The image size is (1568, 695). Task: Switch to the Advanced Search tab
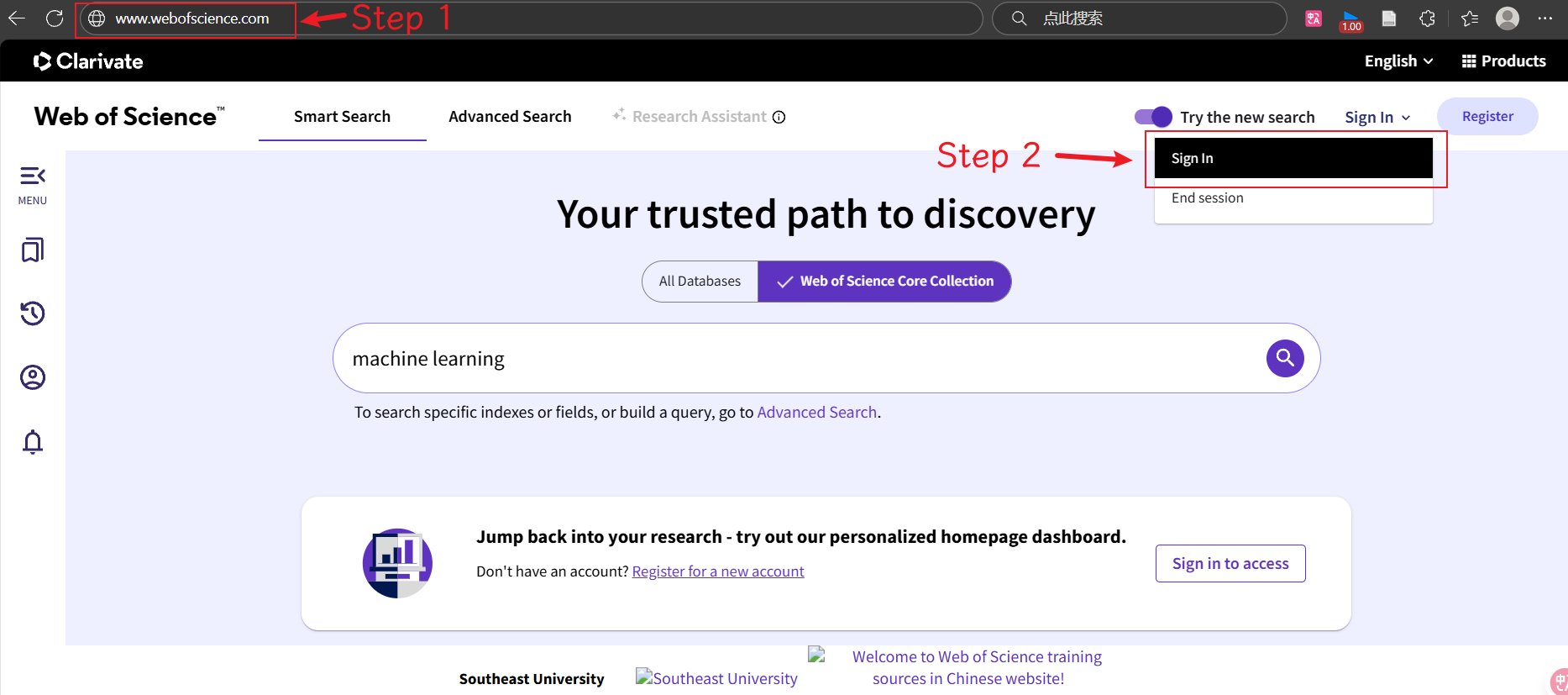pos(510,117)
